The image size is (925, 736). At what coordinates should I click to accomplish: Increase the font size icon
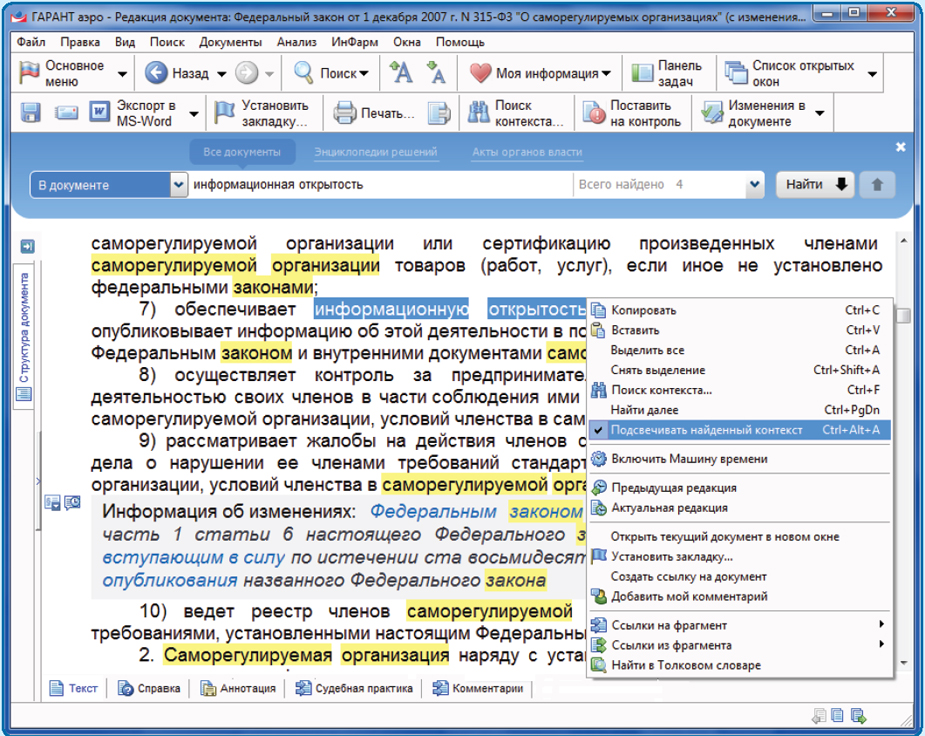click(400, 73)
